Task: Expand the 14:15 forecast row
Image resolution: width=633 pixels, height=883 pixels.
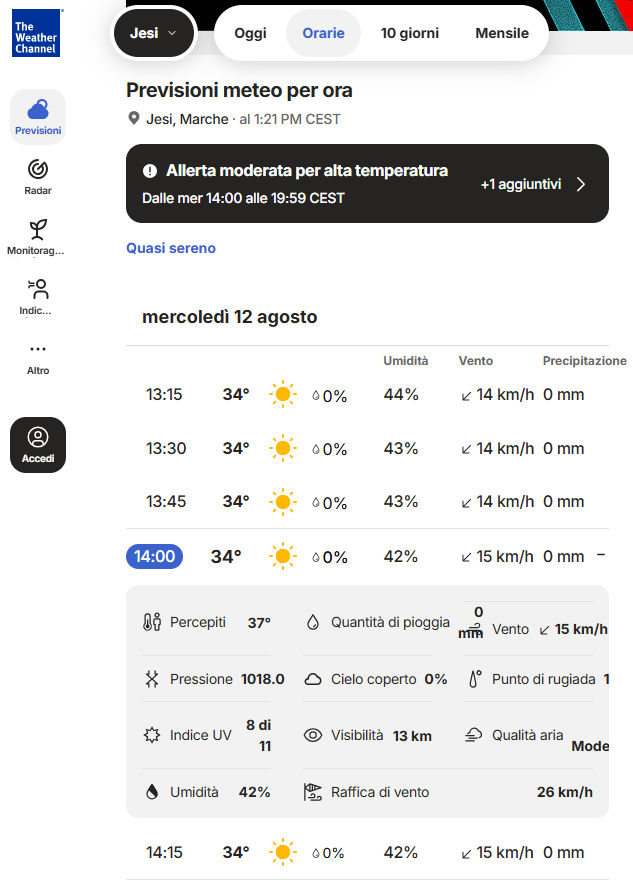Action: (367, 852)
